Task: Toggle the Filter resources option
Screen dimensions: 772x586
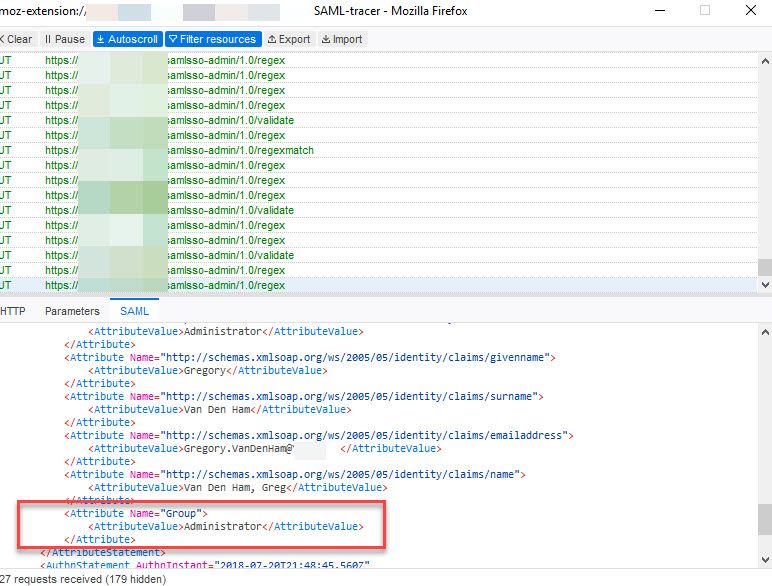Action: pyautogui.click(x=213, y=39)
